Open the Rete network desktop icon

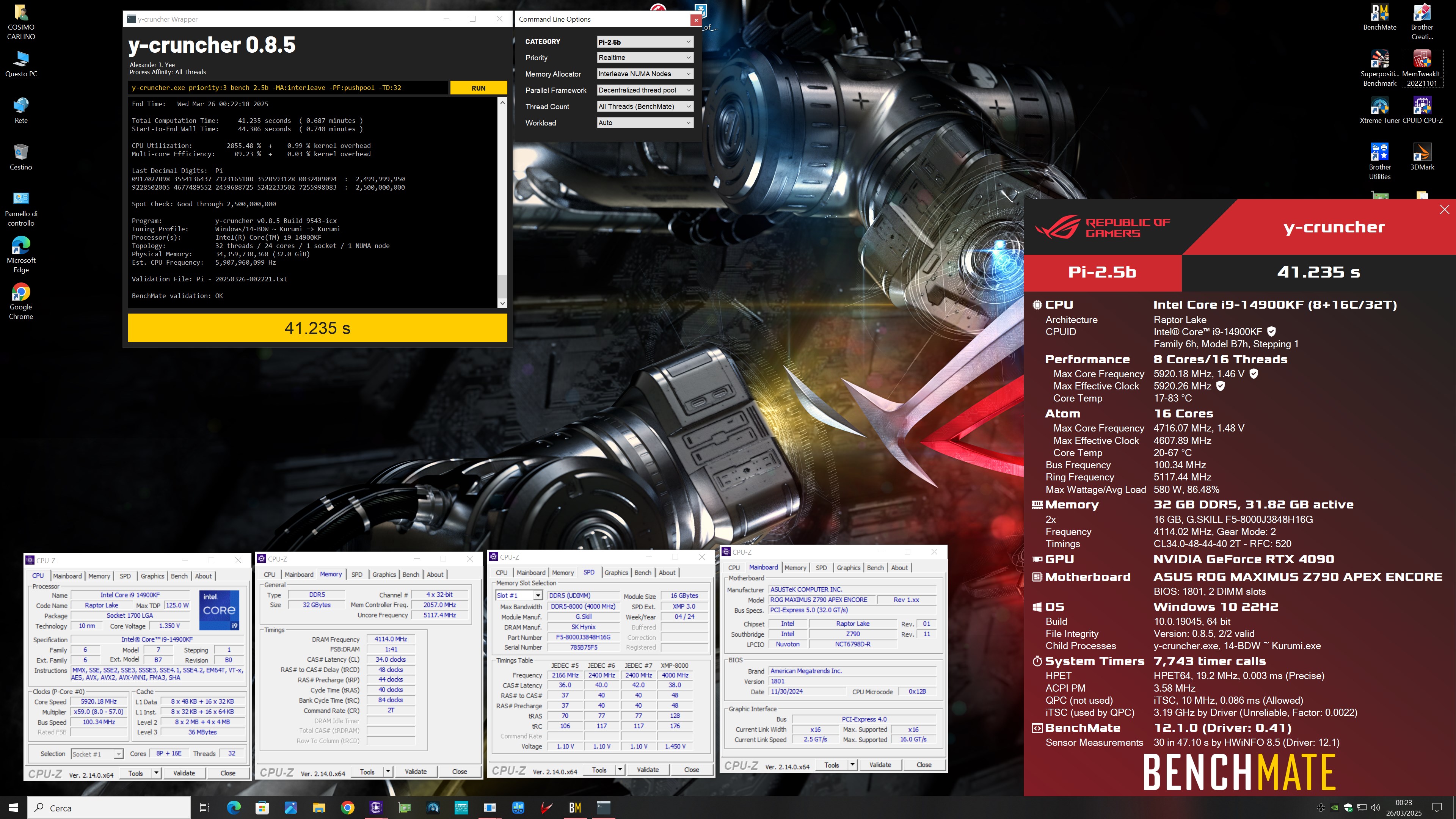(x=21, y=111)
